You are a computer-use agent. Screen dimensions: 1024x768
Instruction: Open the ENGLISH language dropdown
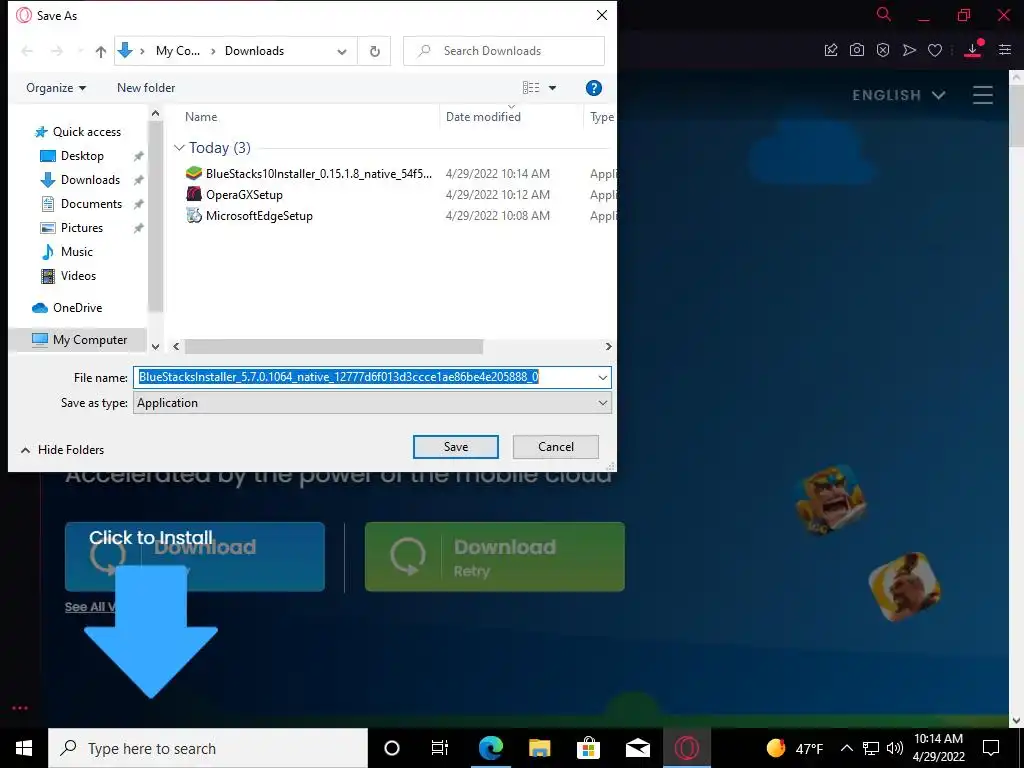899,95
